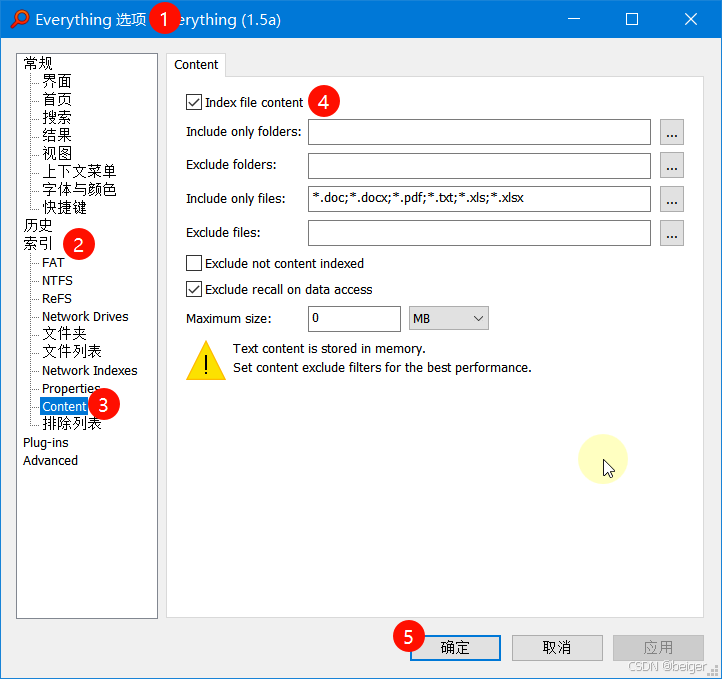Select 界面 in the options tree
Viewport: 722px width, 679px height.
[57, 81]
